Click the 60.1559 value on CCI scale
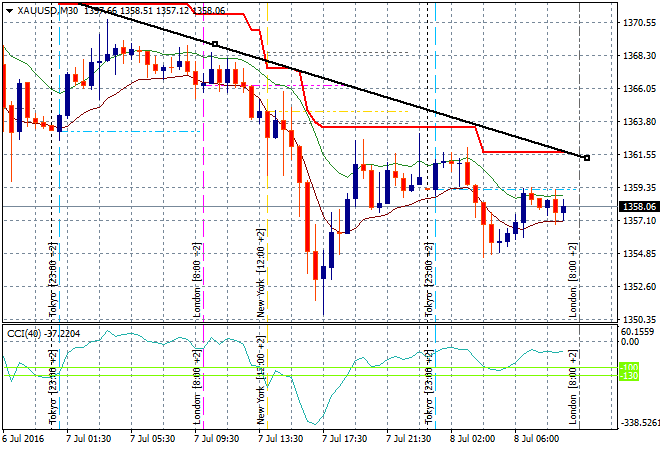This screenshot has width=660, height=450. 637,332
